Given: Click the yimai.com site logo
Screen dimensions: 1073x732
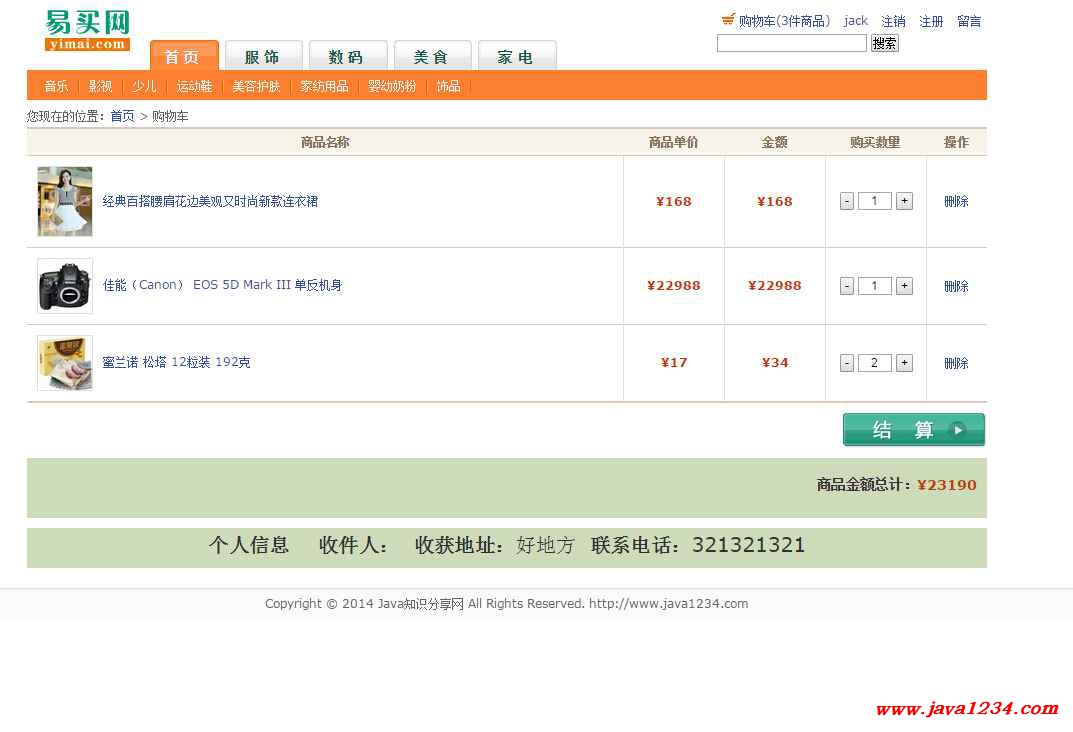Looking at the screenshot, I should [x=88, y=31].
